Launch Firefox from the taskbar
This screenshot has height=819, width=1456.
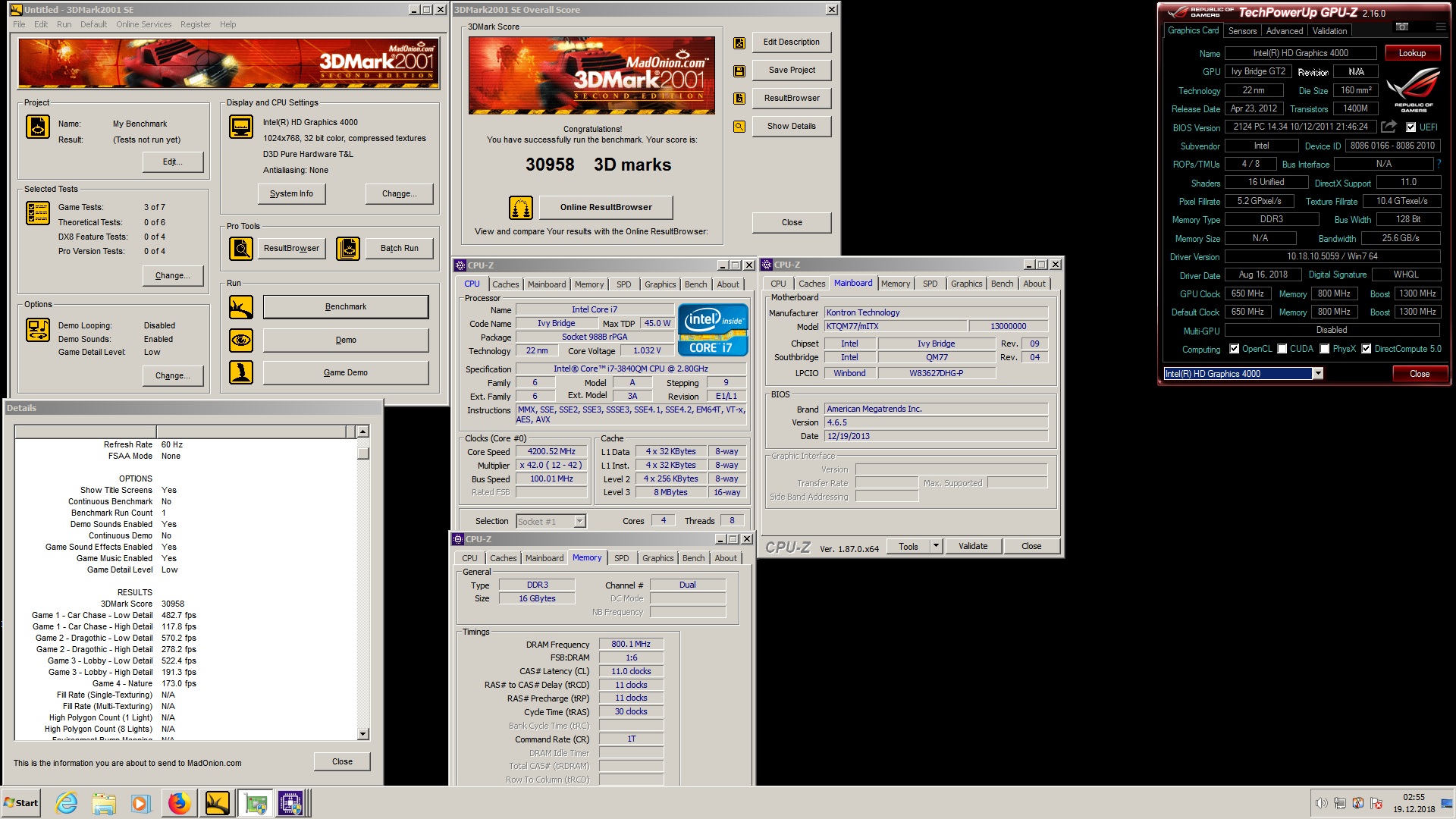[179, 803]
